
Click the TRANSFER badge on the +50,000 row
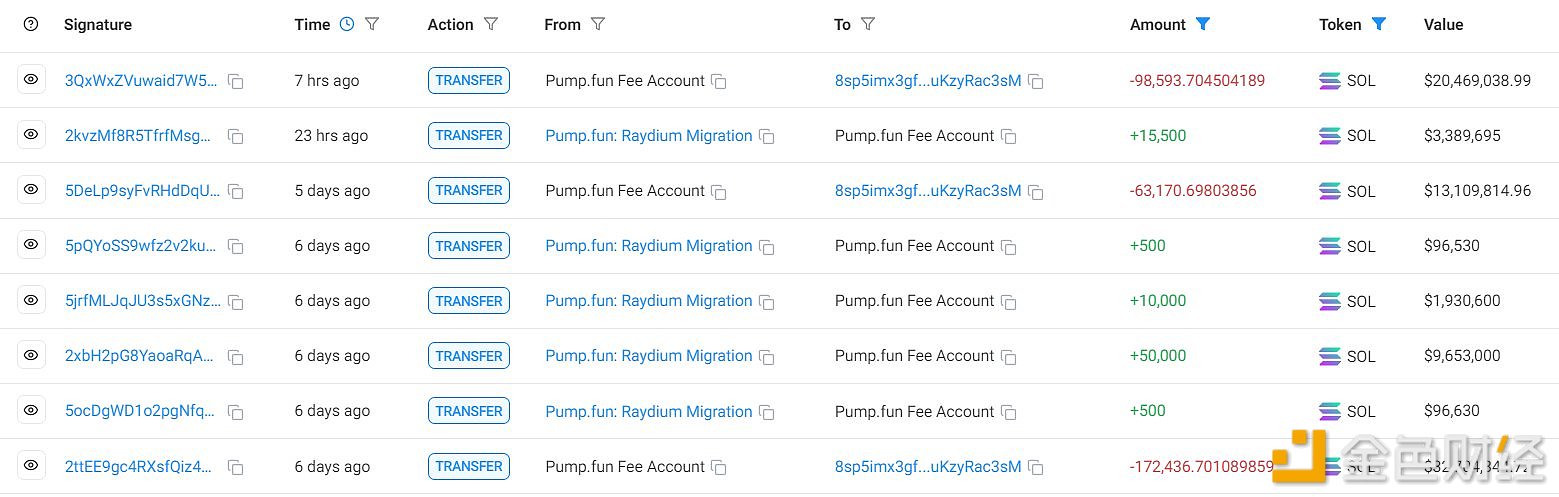[x=469, y=356]
